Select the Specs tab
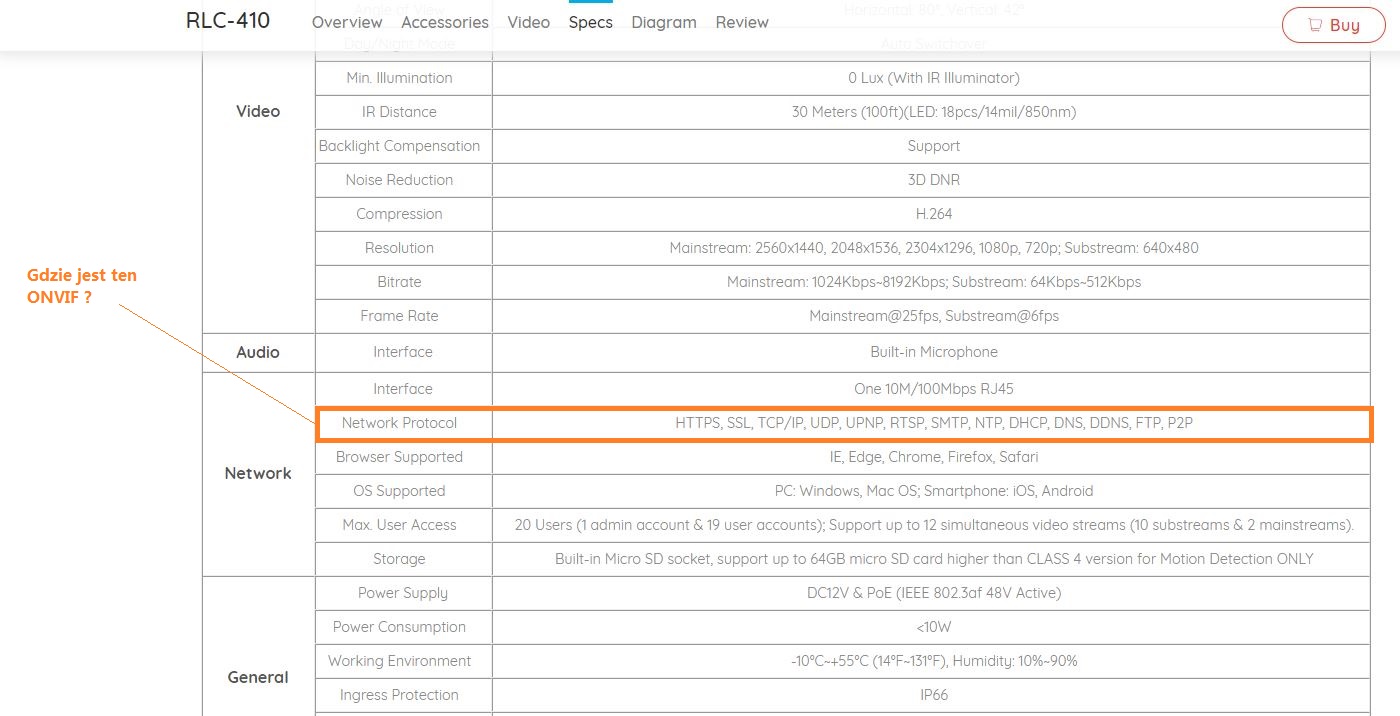Viewport: 1400px width, 716px height. 591,22
